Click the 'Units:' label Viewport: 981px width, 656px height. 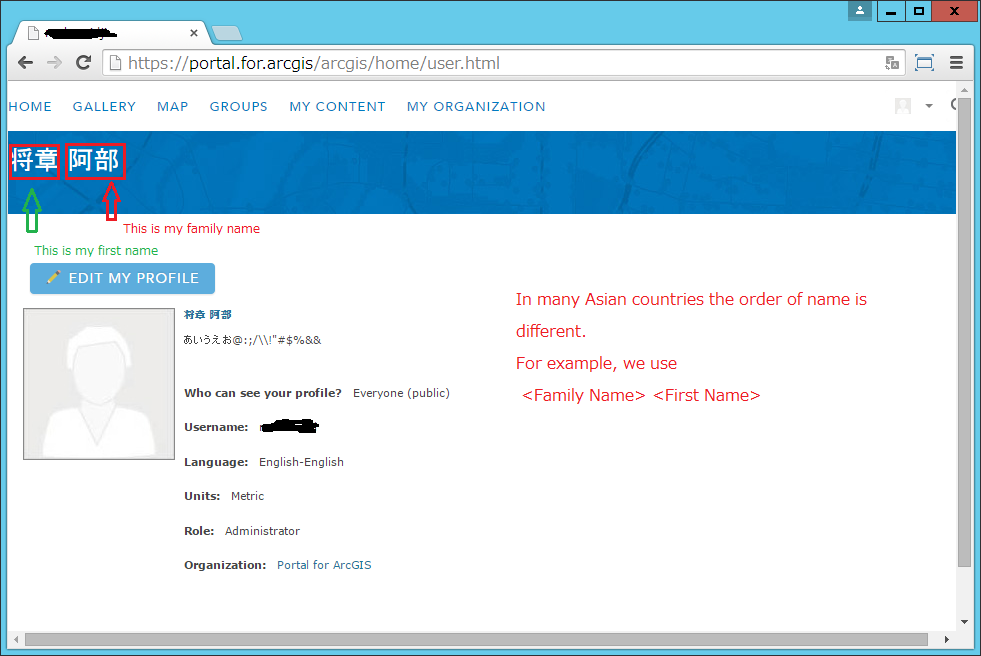202,497
